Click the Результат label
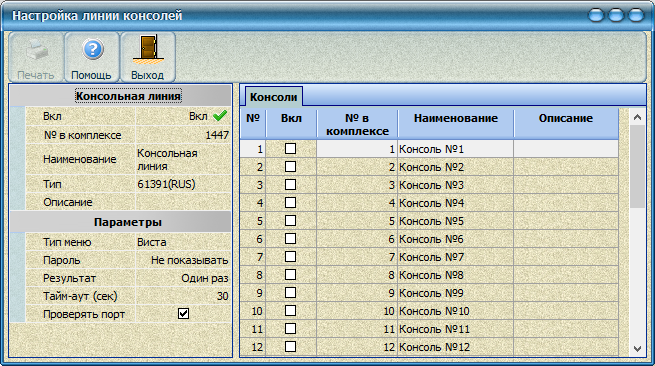 pos(69,278)
